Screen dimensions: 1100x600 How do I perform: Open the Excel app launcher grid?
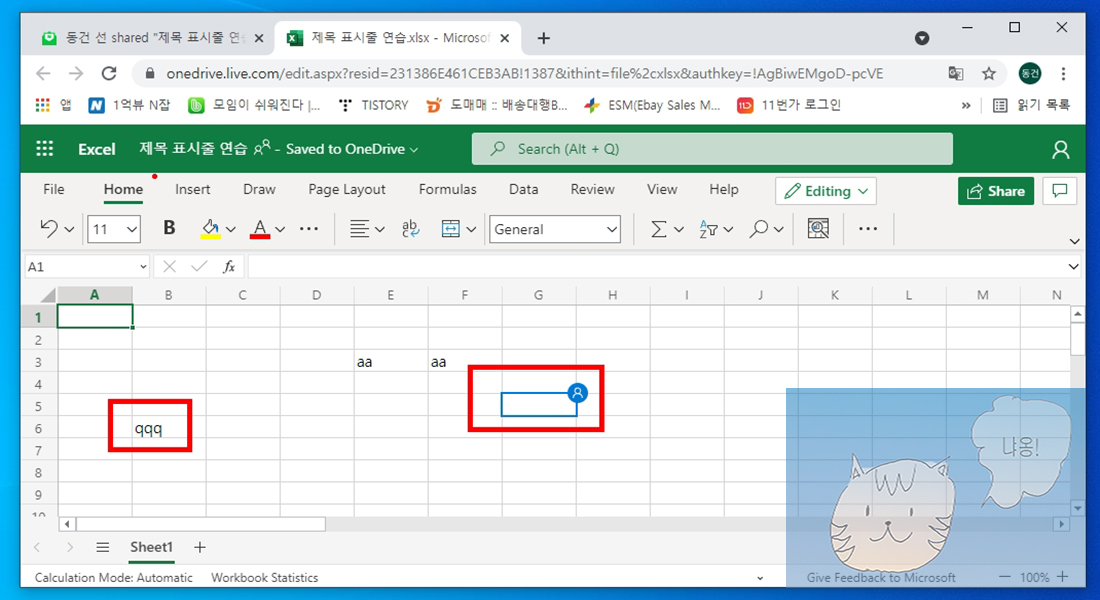[x=45, y=149]
